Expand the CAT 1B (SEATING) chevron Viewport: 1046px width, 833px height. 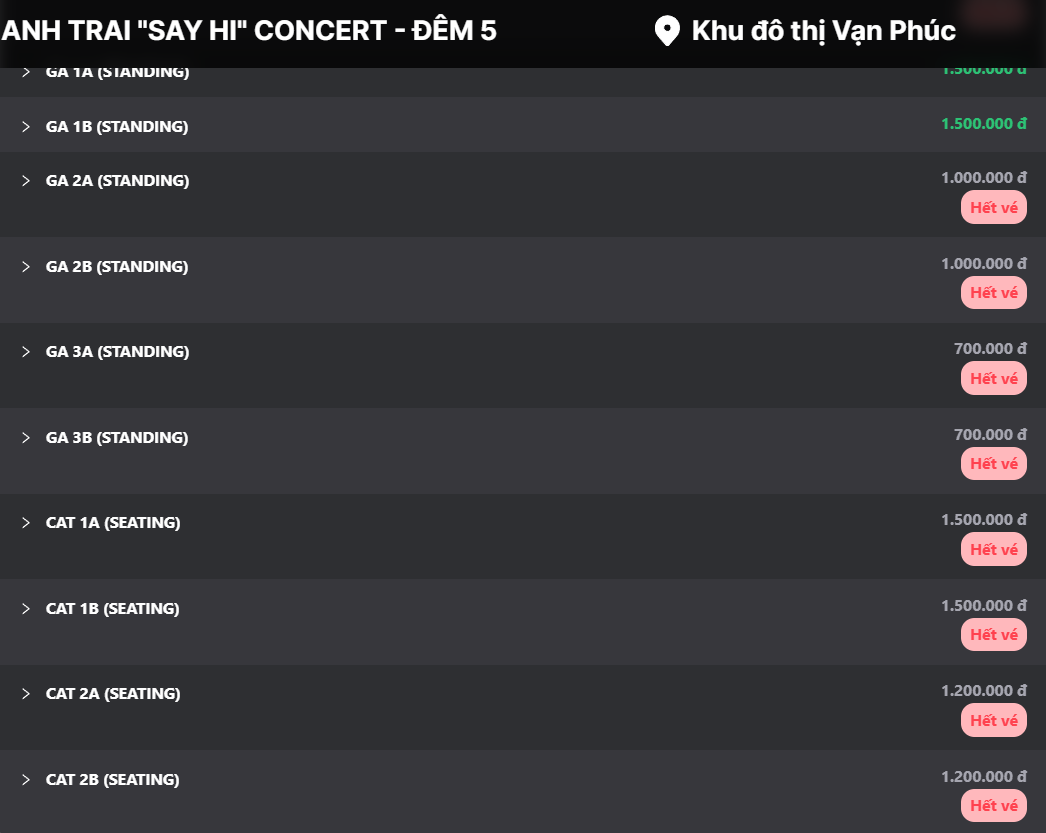(x=26, y=609)
